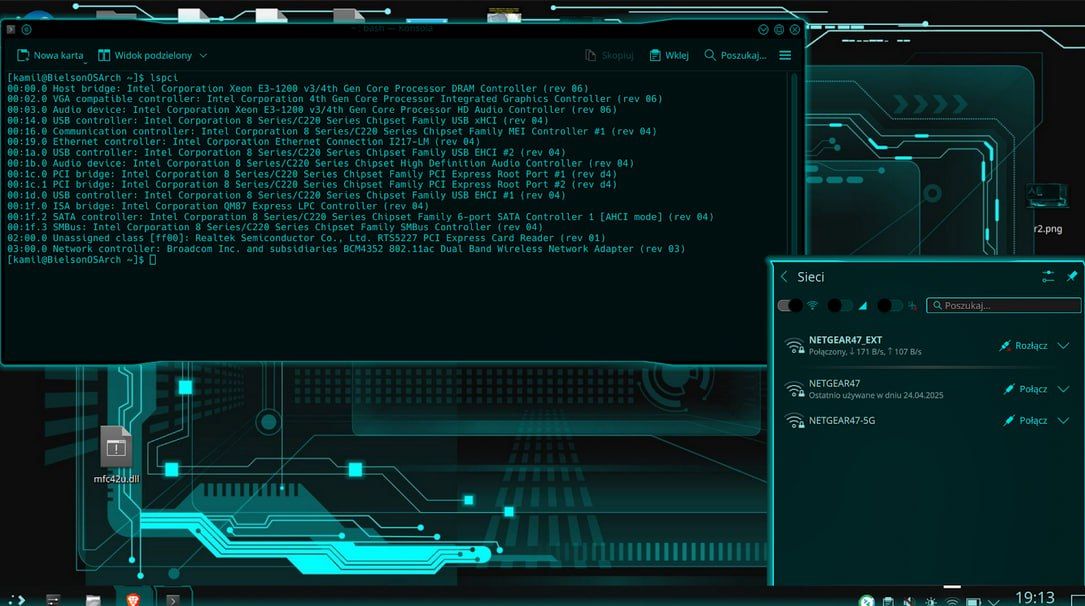The image size is (1085, 606).
Task: Open the settings sliders icon in taskbar
Action: pos(53,600)
